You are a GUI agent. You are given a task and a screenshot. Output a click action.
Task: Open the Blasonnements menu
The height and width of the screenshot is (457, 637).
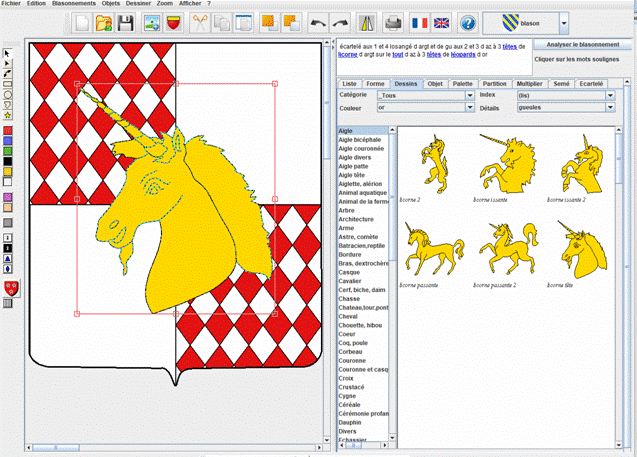[x=73, y=3]
